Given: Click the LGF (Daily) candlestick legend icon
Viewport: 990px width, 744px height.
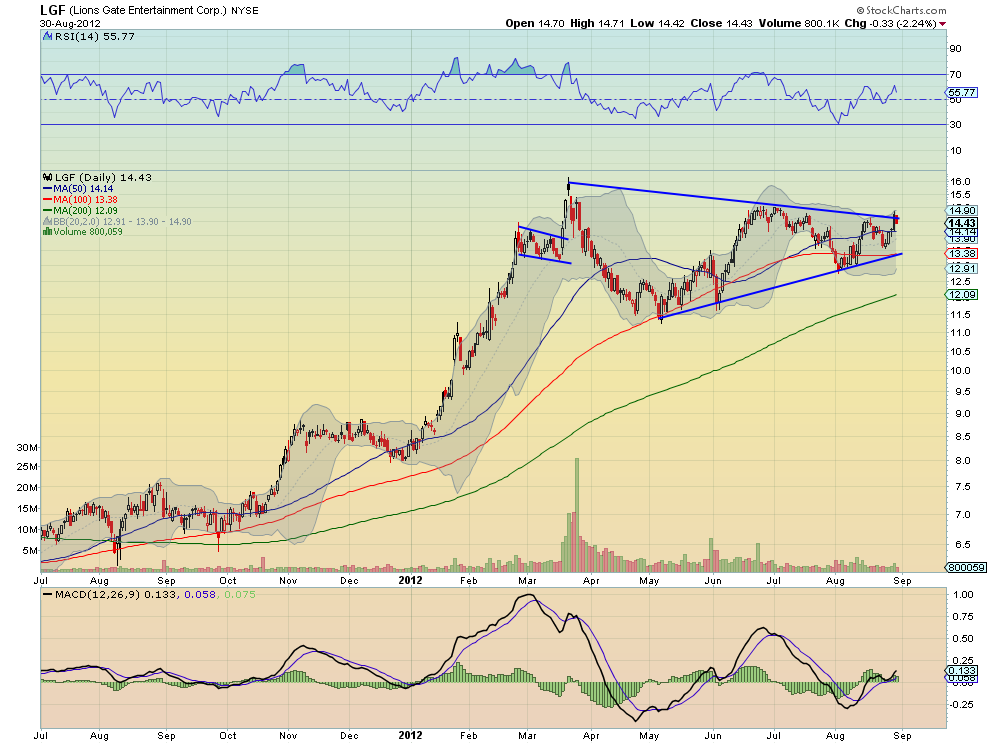Looking at the screenshot, I should (48, 177).
